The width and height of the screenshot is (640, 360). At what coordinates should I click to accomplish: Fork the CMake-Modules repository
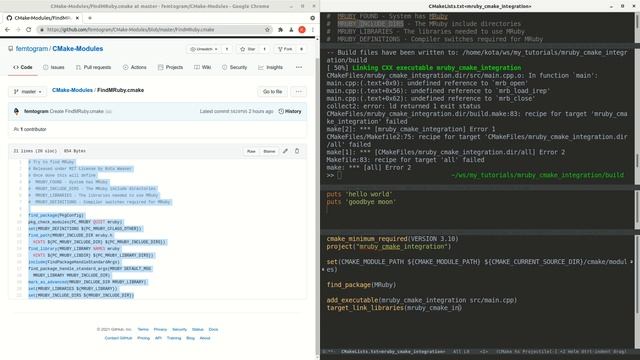pyautogui.click(x=285, y=49)
